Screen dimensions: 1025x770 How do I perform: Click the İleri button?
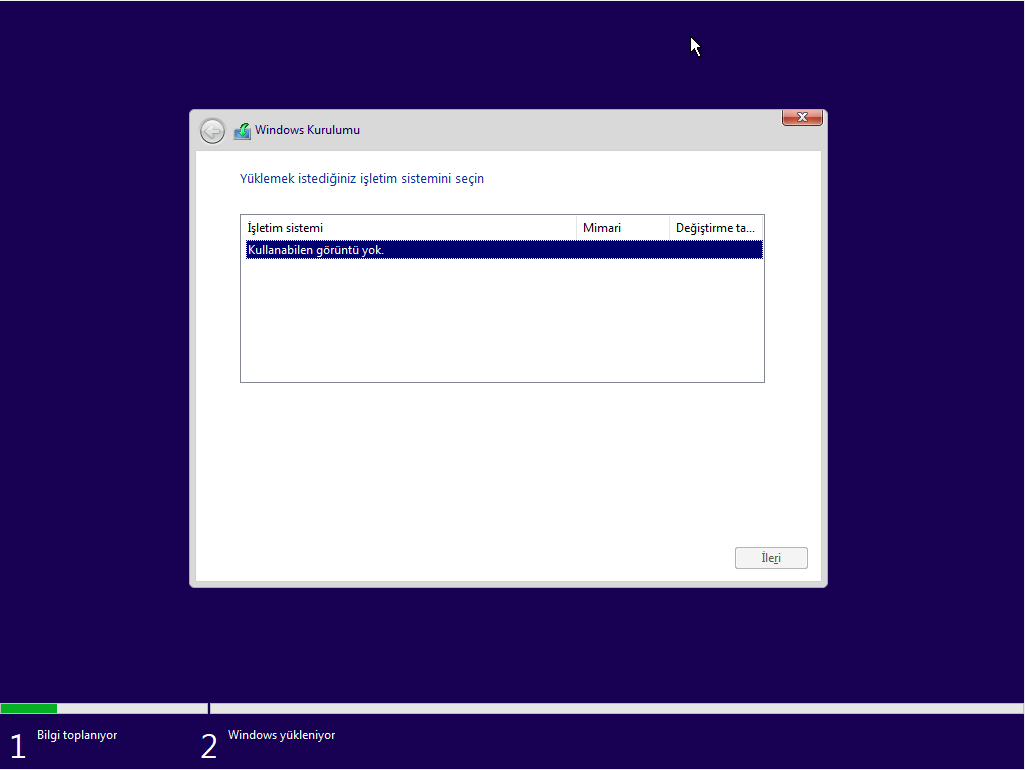point(771,558)
